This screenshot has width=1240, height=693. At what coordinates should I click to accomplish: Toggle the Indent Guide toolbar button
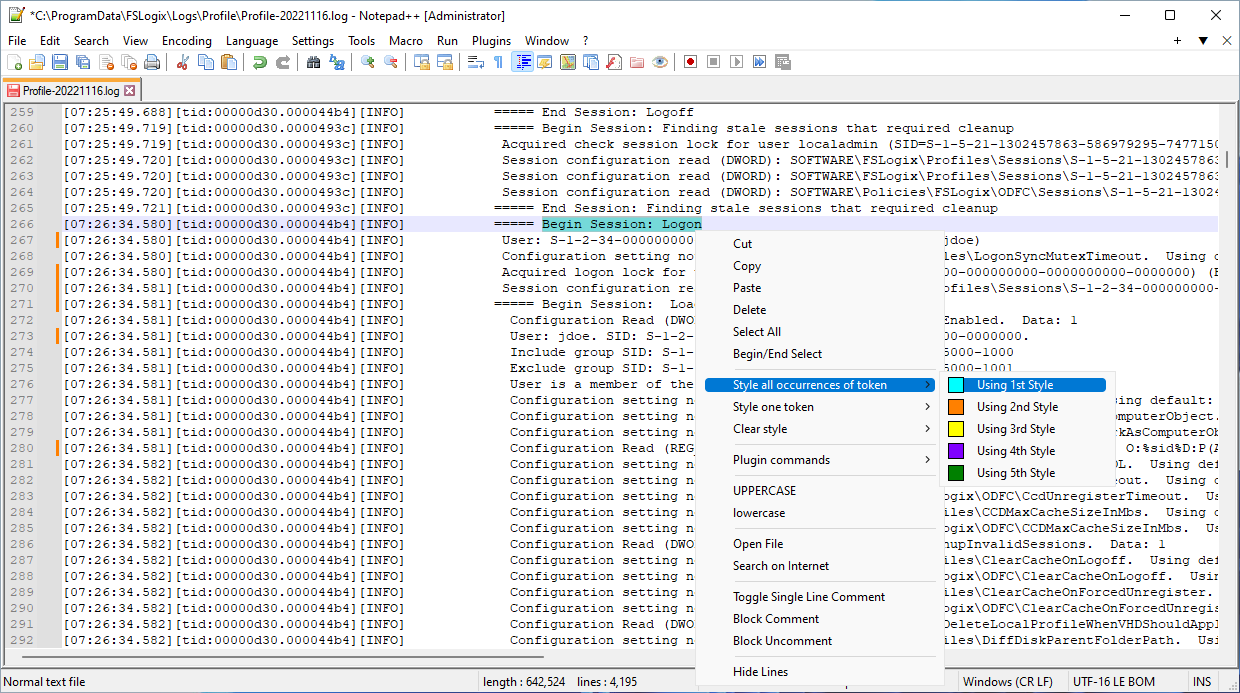point(522,62)
